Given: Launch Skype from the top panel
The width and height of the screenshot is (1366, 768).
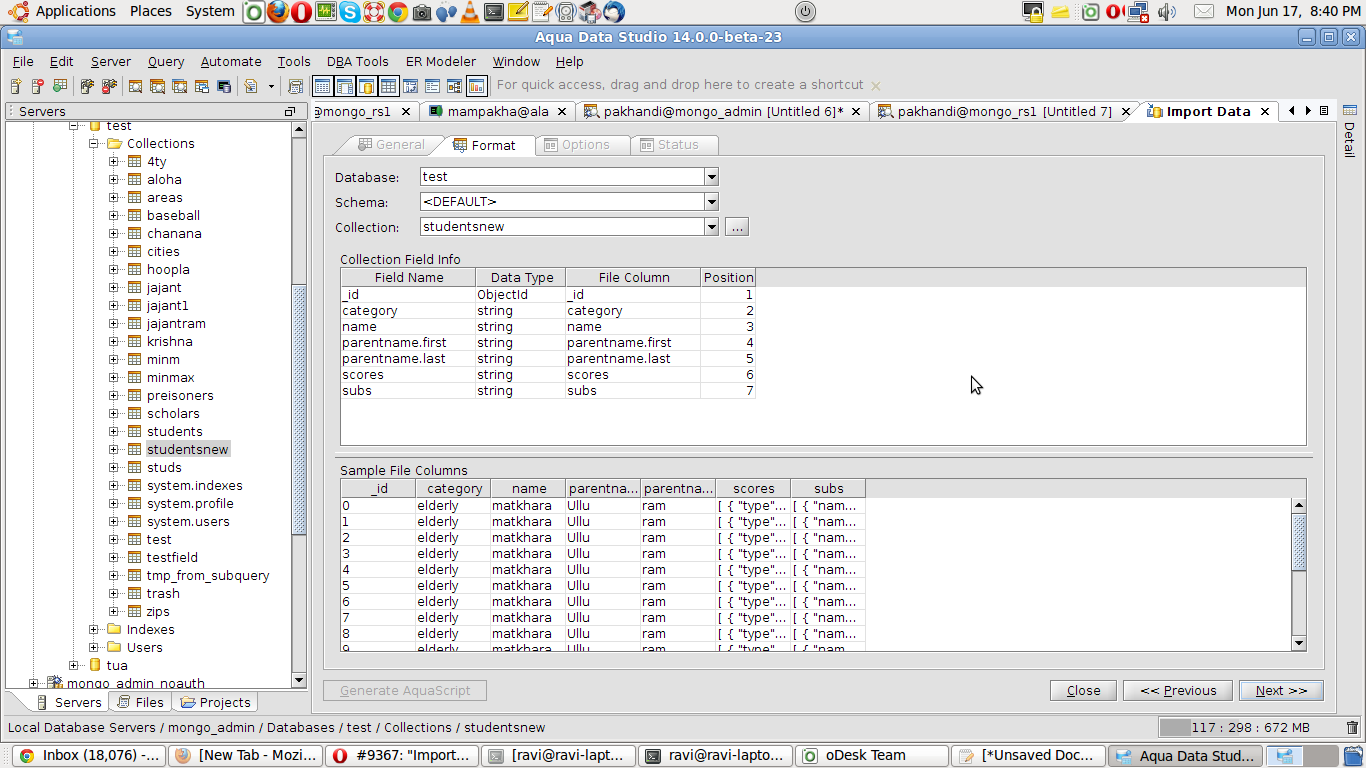Looking at the screenshot, I should [350, 12].
